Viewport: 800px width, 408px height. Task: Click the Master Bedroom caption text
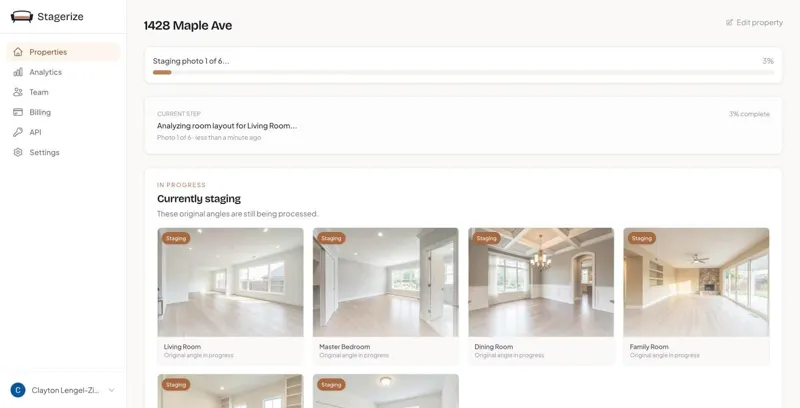pos(344,347)
